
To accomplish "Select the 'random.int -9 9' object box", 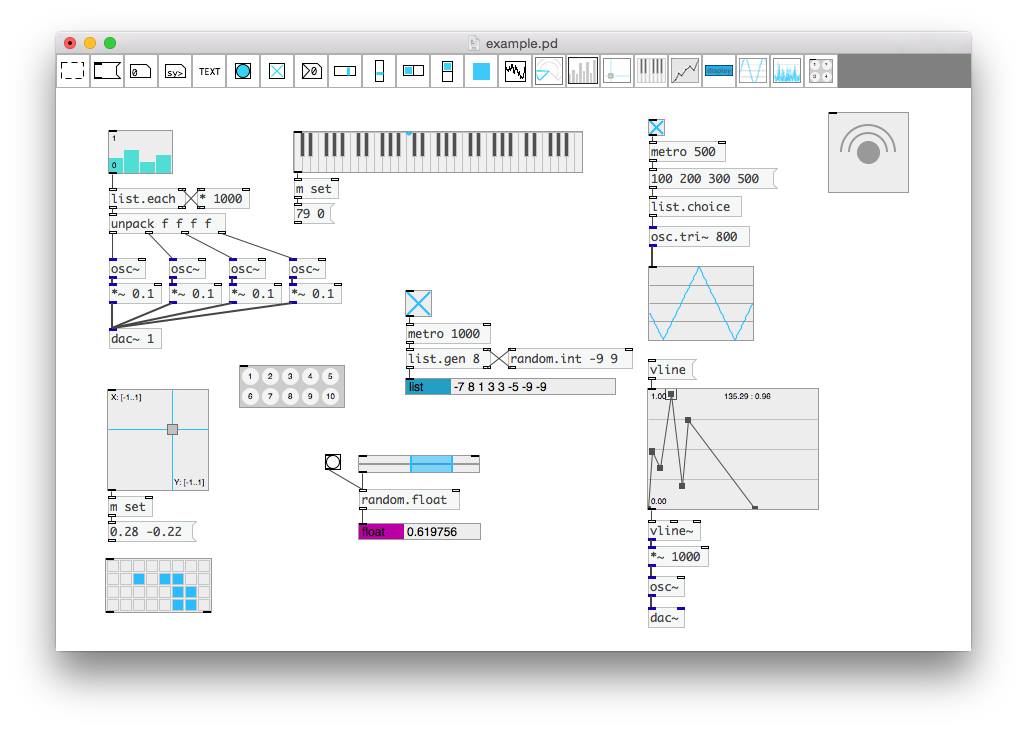I will (570, 358).
